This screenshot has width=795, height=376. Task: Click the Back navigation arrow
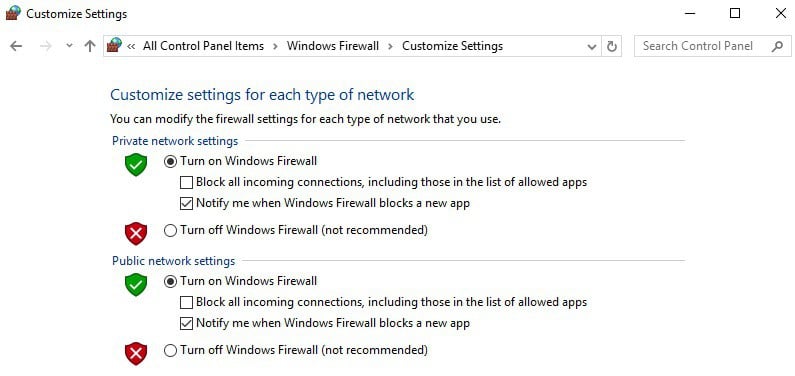point(16,46)
